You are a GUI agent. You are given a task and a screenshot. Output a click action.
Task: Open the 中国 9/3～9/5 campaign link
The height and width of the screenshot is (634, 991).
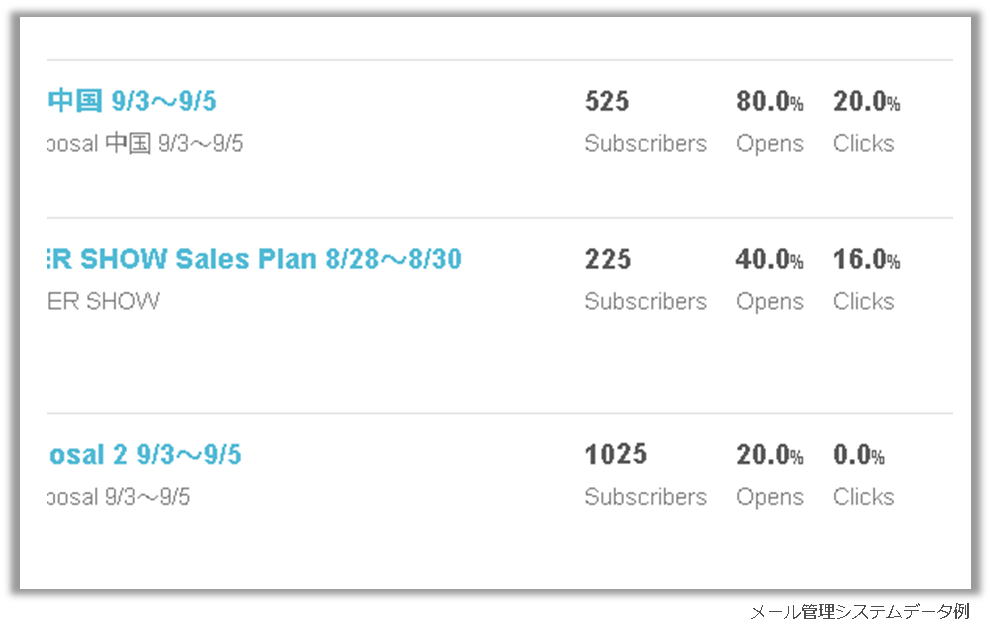click(132, 101)
